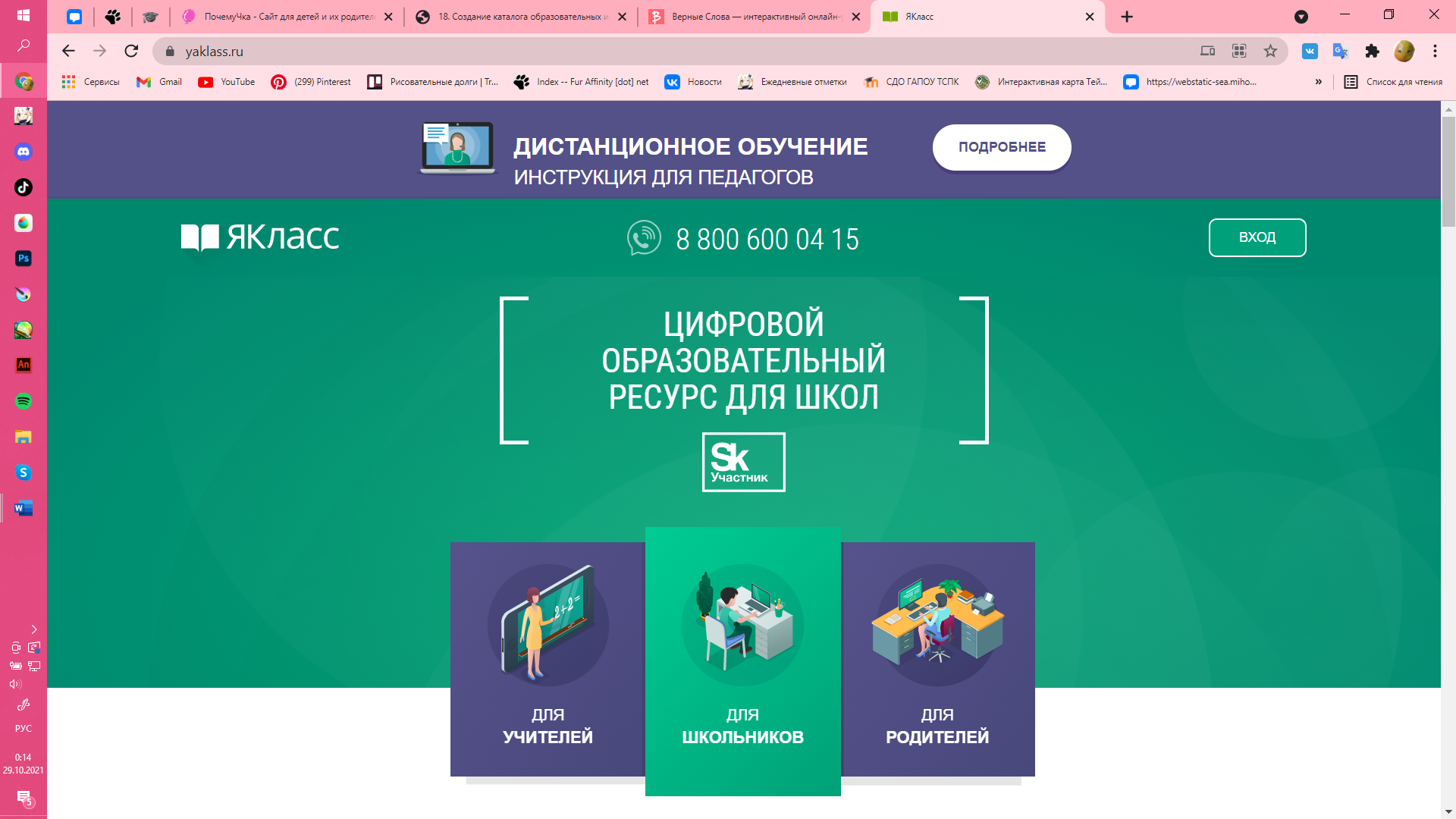Open the Pinterest bookmark
This screenshot has width=1456, height=819.
click(311, 82)
